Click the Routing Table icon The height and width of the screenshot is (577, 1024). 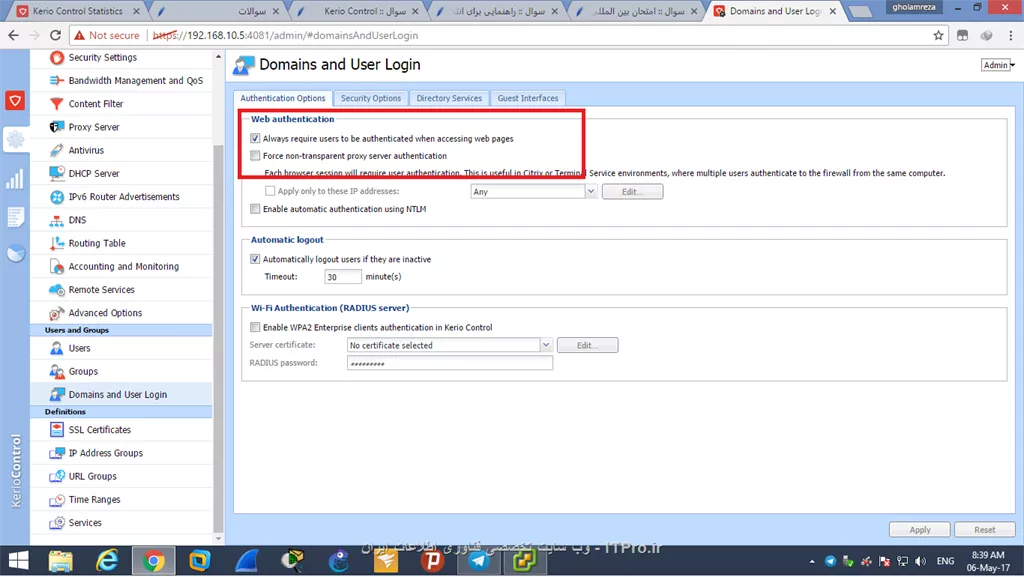(57, 243)
